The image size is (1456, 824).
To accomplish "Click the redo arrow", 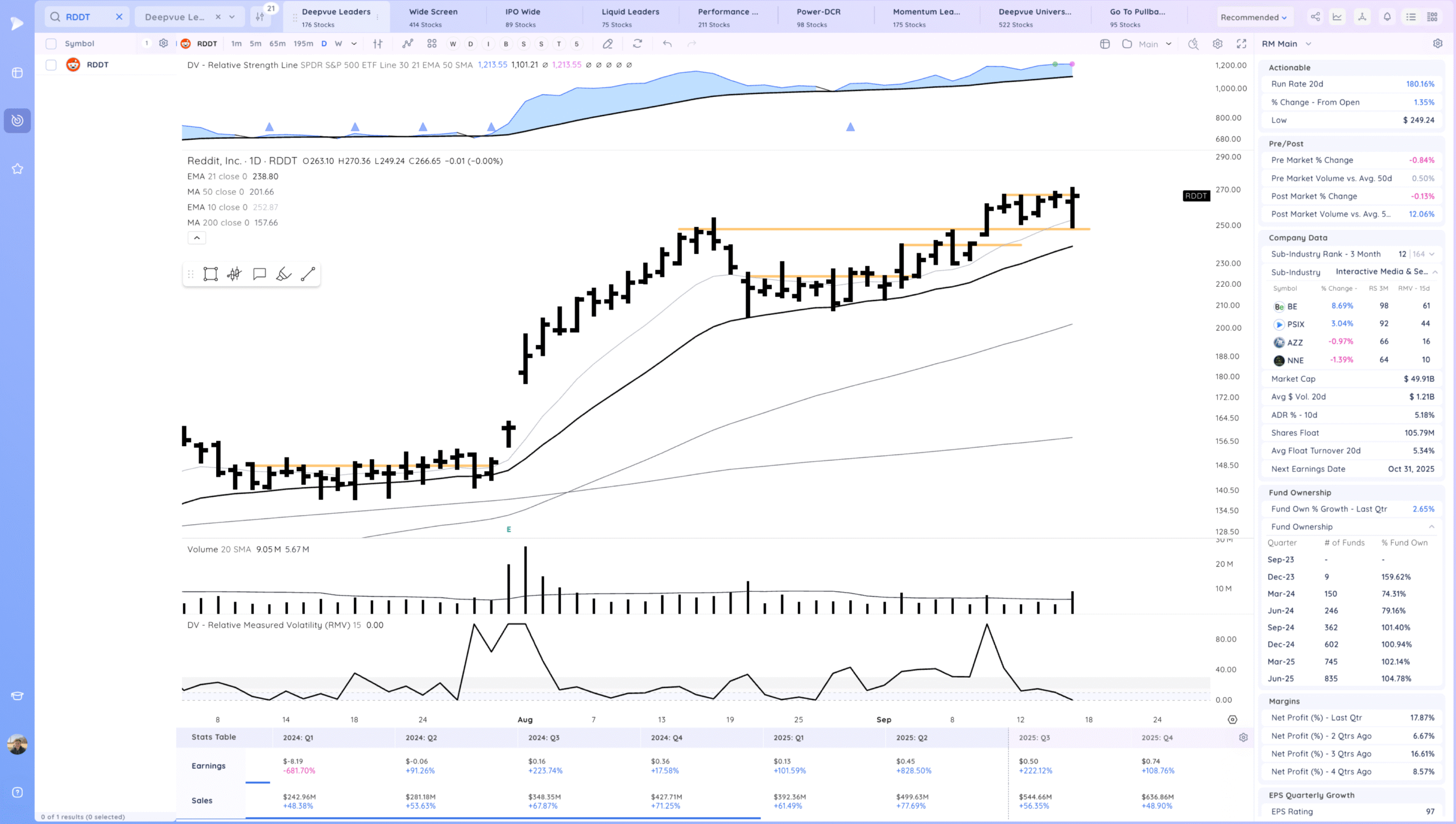I will pyautogui.click(x=692, y=44).
